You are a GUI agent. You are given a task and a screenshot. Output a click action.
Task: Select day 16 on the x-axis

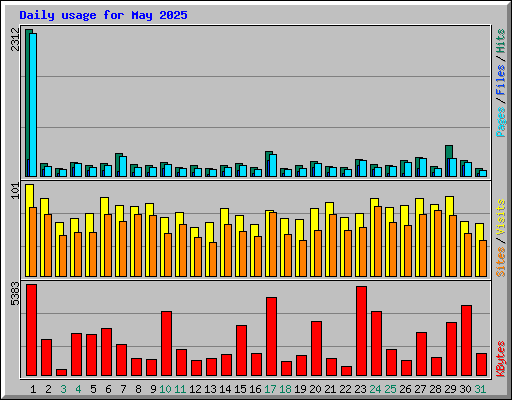click(255, 389)
